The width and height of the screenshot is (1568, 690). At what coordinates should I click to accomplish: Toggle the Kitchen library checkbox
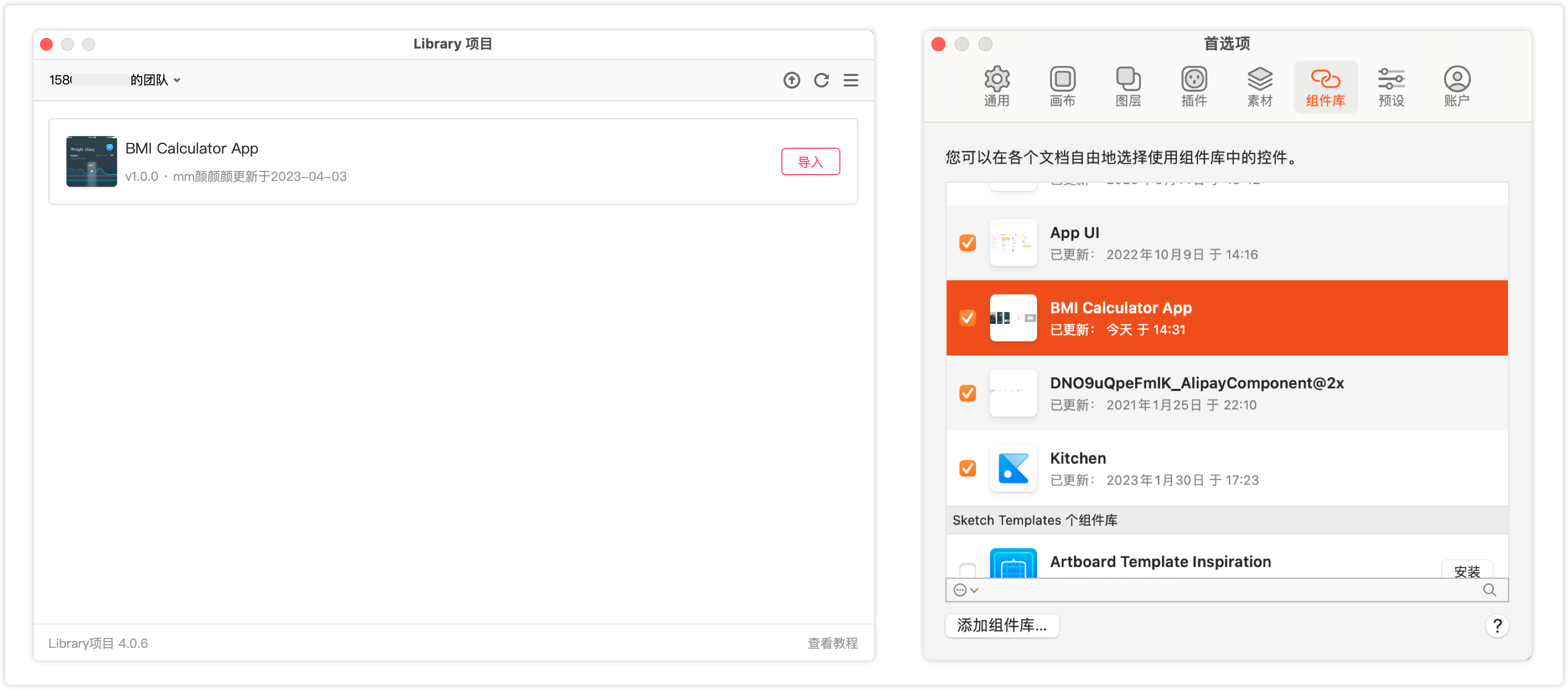(967, 468)
